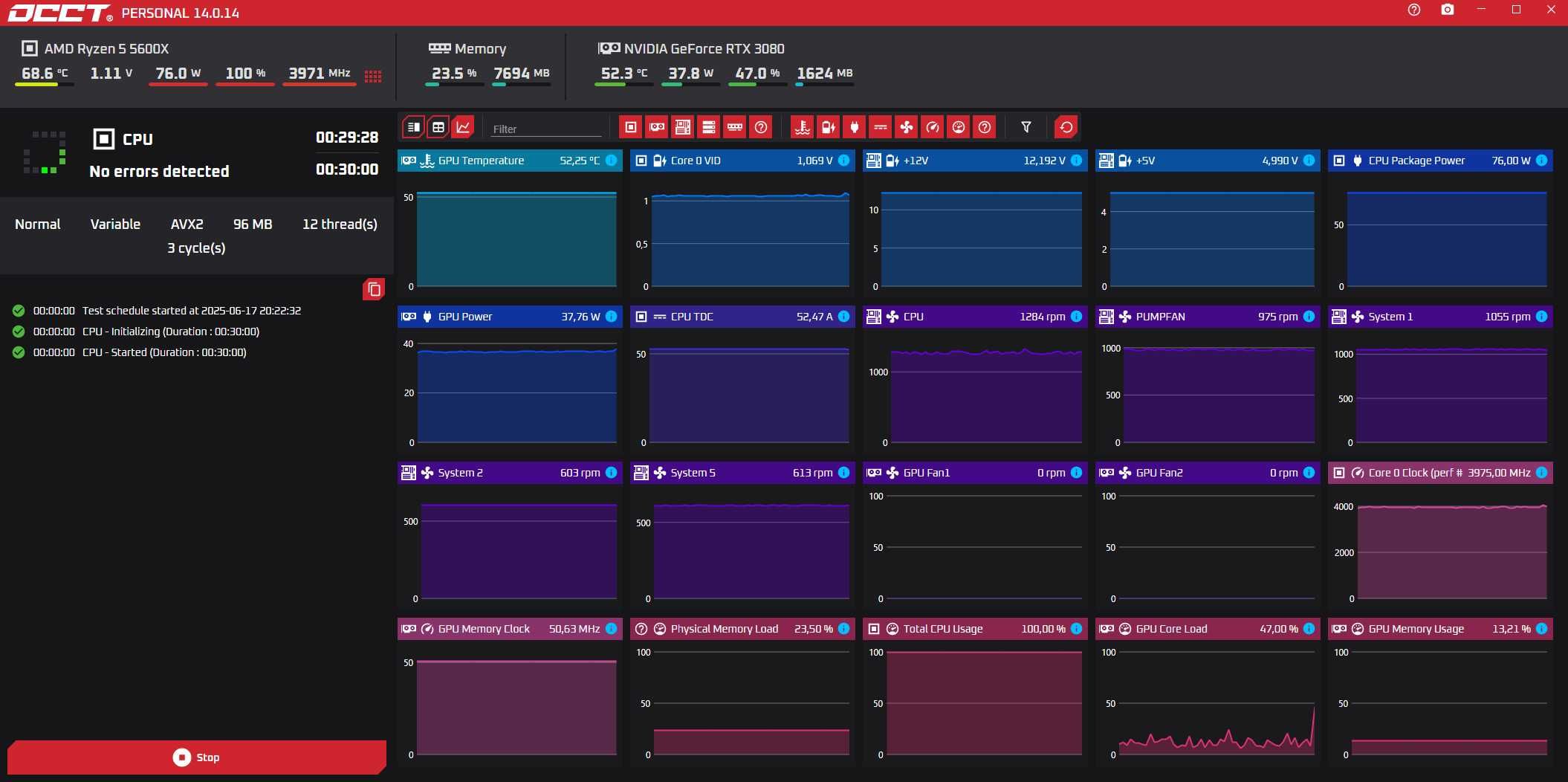Open info for GPU Fan2 graph
This screenshot has height=782, width=1568.
(1309, 473)
